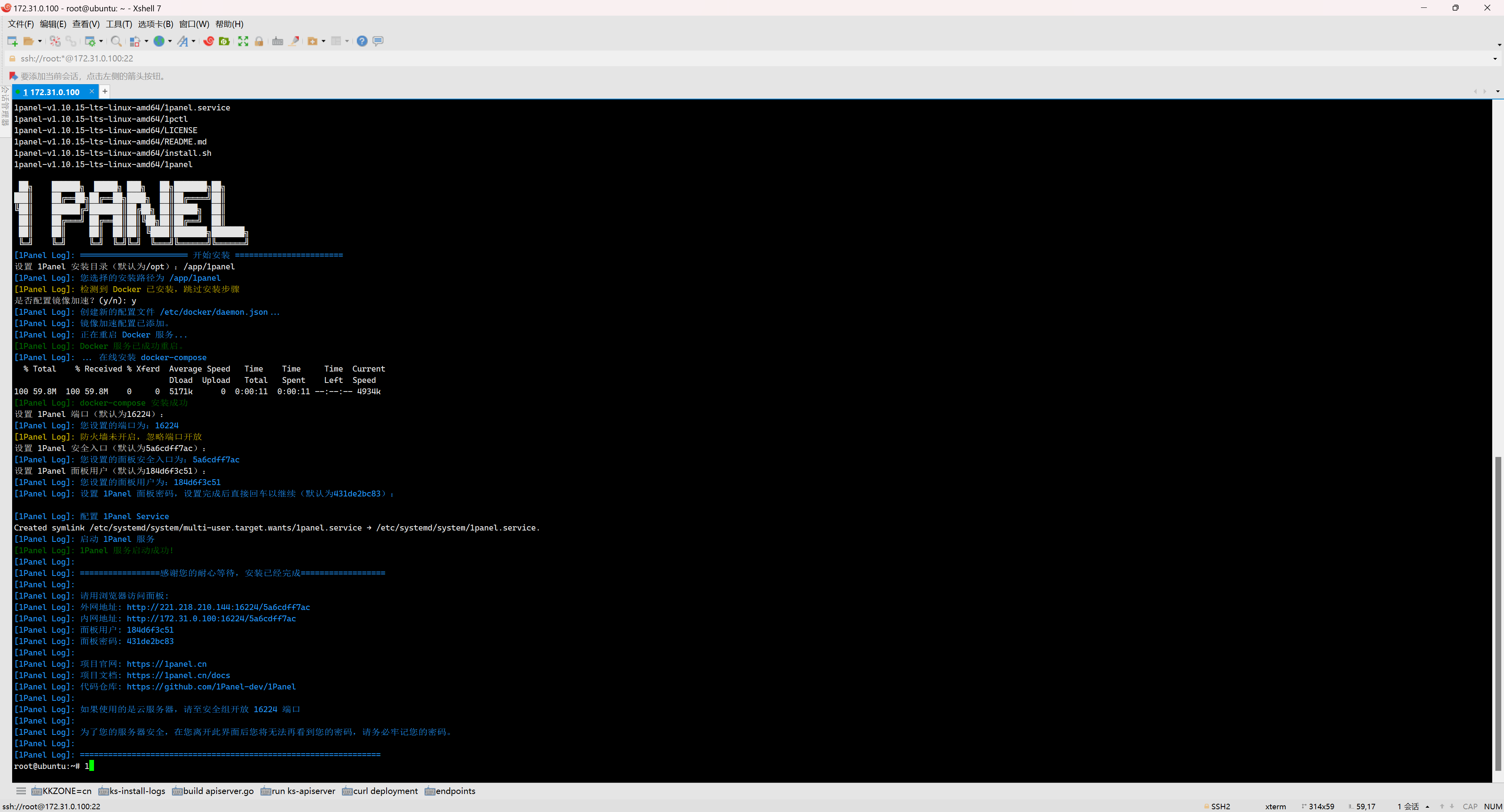
Task: Click the lock screen padlock icon
Action: tap(258, 41)
